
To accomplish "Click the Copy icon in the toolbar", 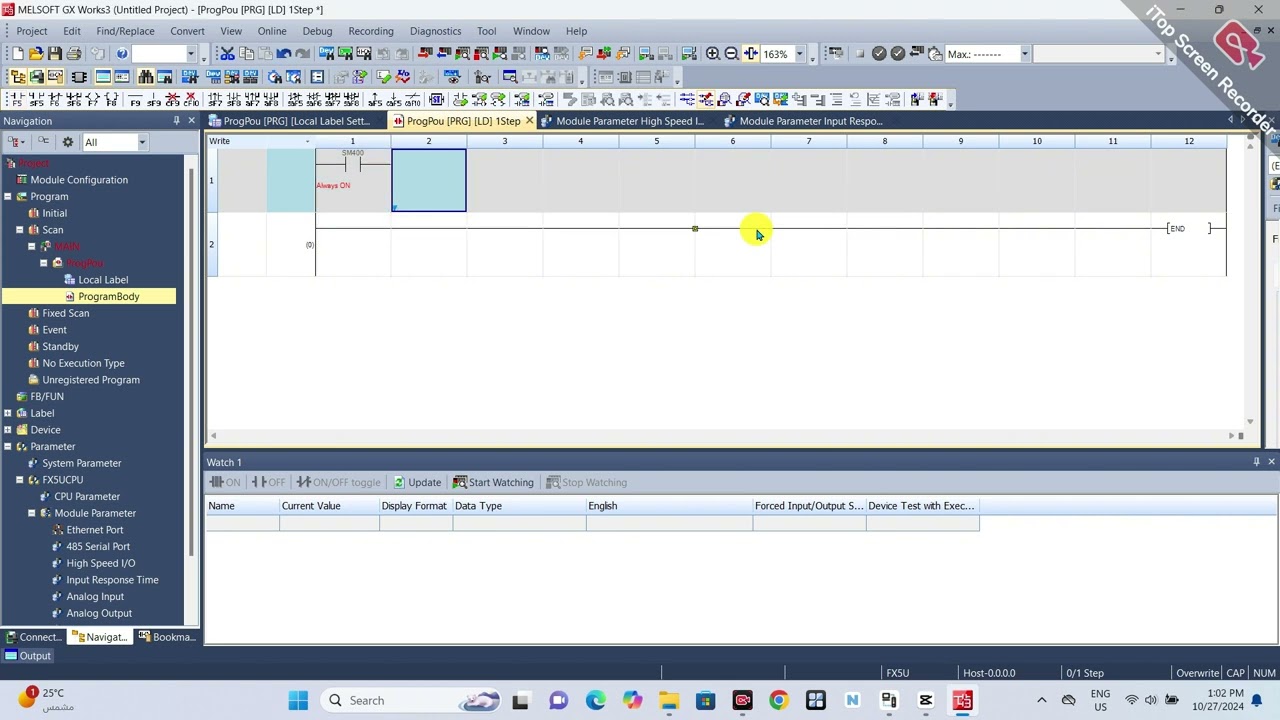I will 246,54.
